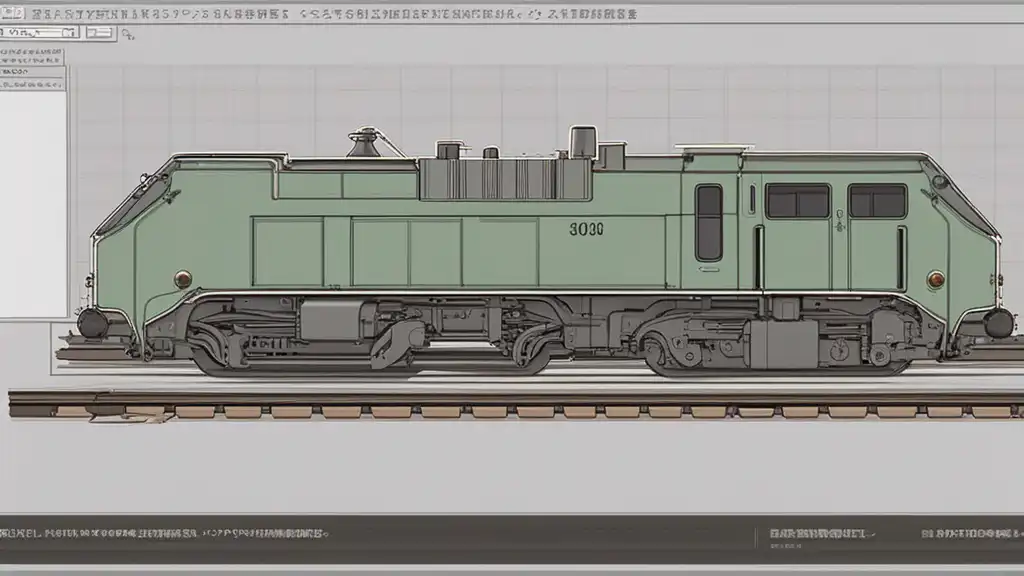The width and height of the screenshot is (1024, 576).
Task: Open the dropdown field below the top toolbar
Action: pyautogui.click(x=38, y=32)
